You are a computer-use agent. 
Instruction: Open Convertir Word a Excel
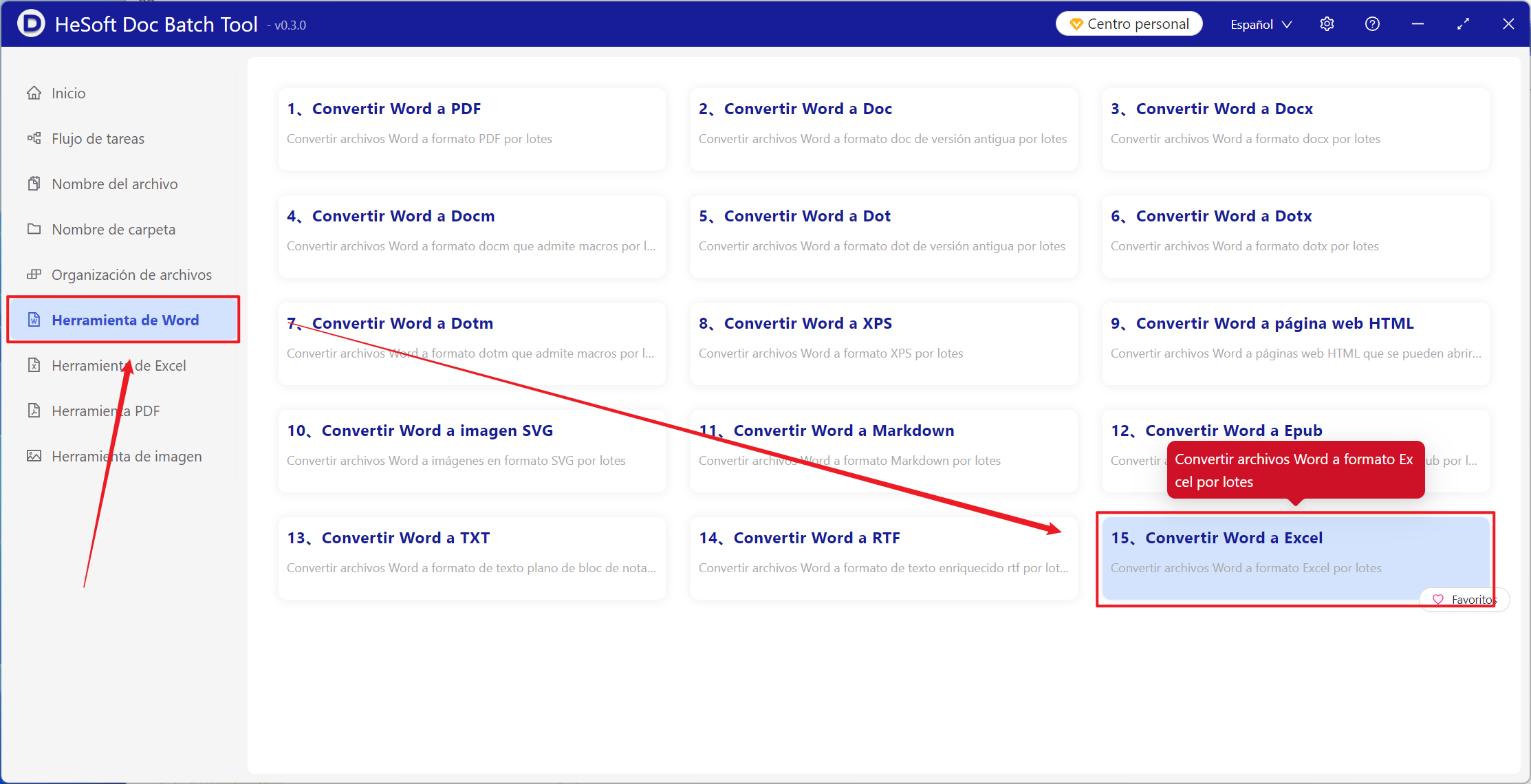click(1296, 558)
